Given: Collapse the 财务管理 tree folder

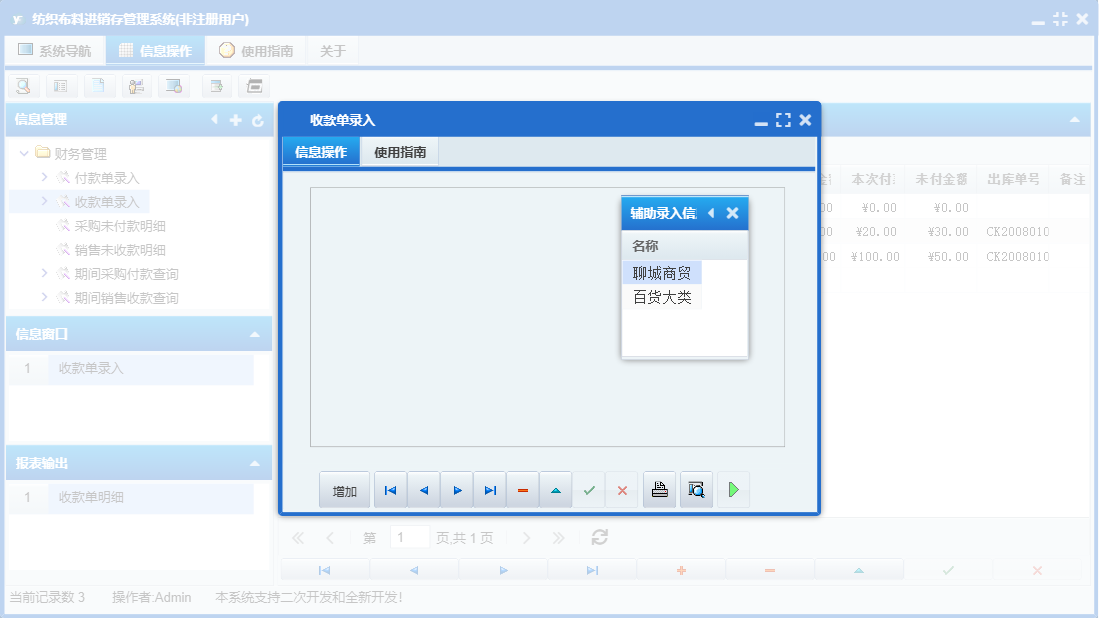Looking at the screenshot, I should point(25,154).
